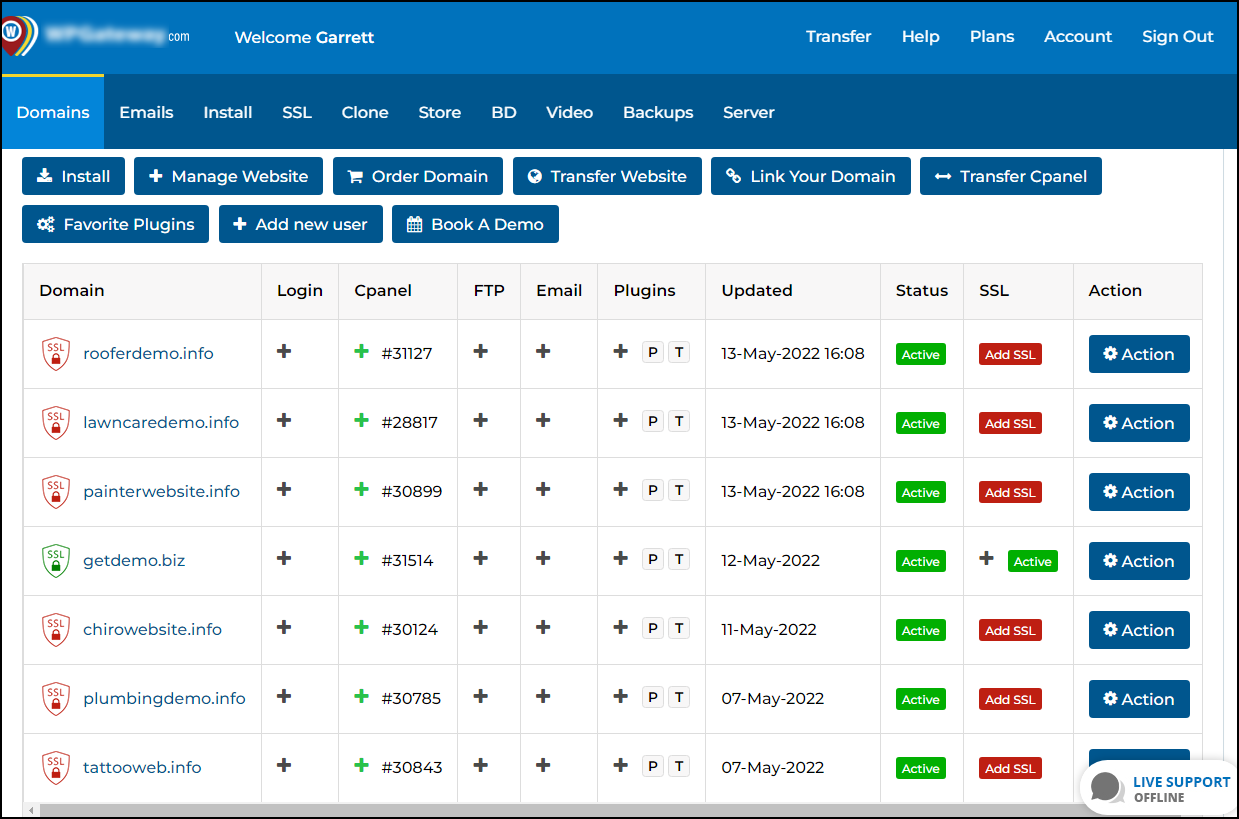
Task: Switch to the Backups tab
Action: tap(658, 112)
